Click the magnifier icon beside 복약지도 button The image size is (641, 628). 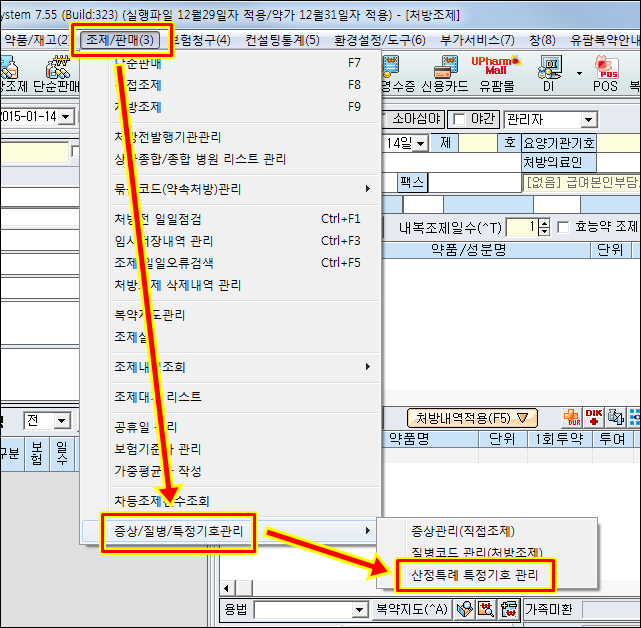[465, 609]
